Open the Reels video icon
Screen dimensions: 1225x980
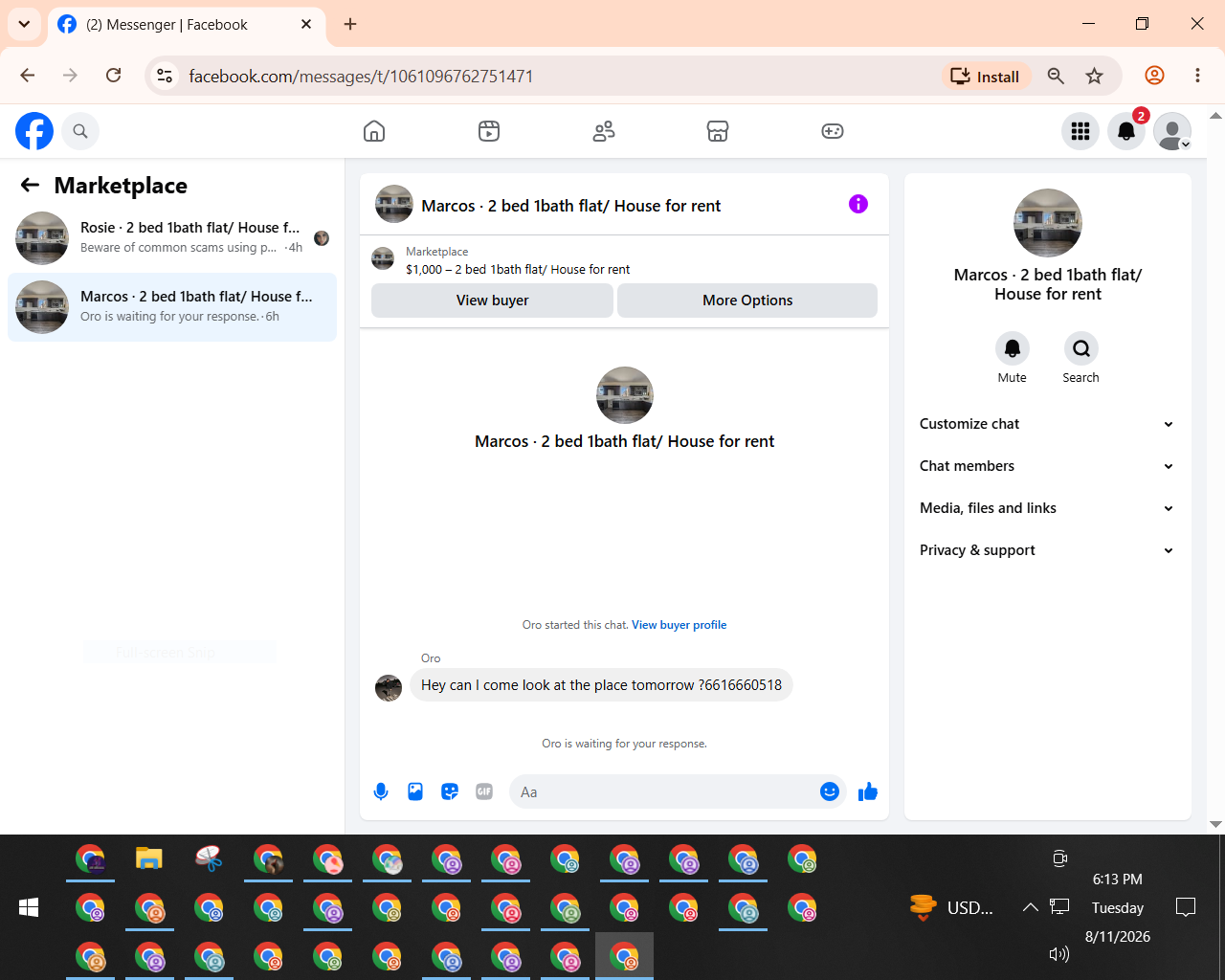tap(489, 131)
